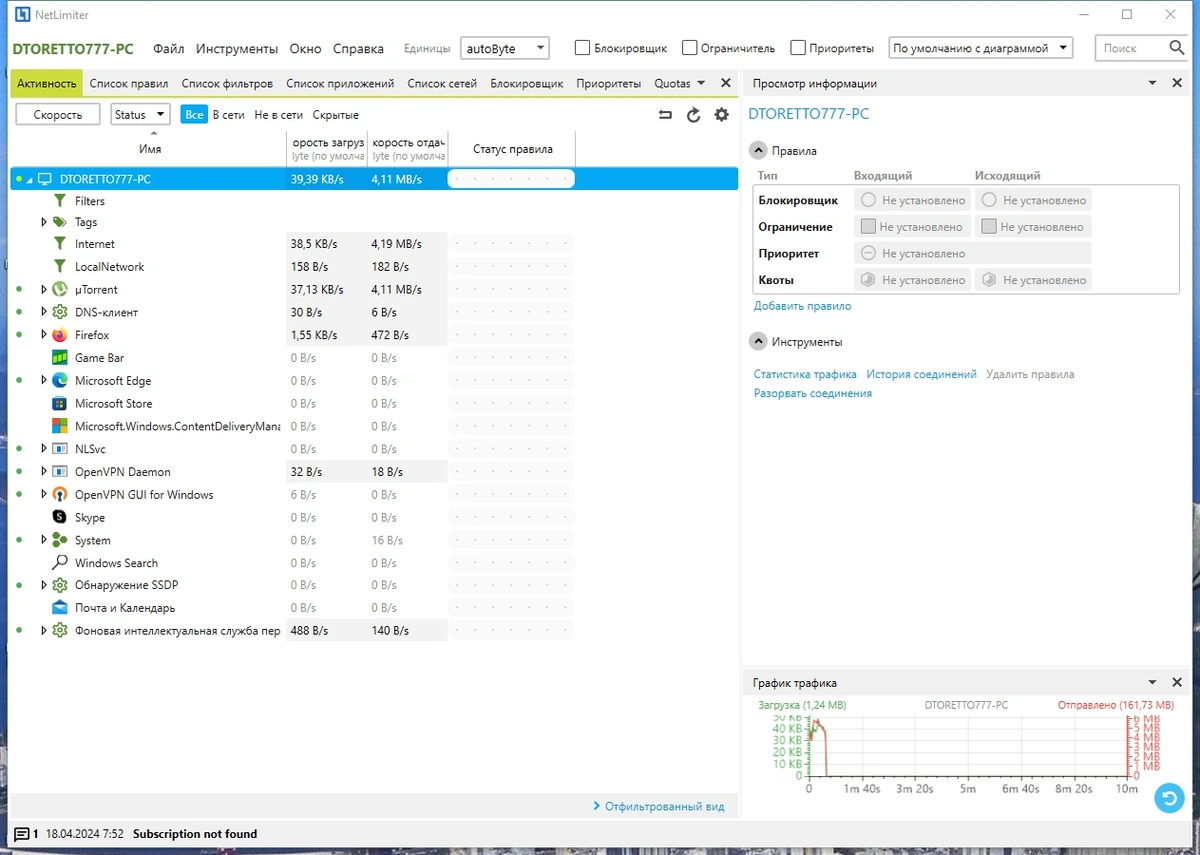Select incoming Блокировщик rule radio button

[868, 200]
